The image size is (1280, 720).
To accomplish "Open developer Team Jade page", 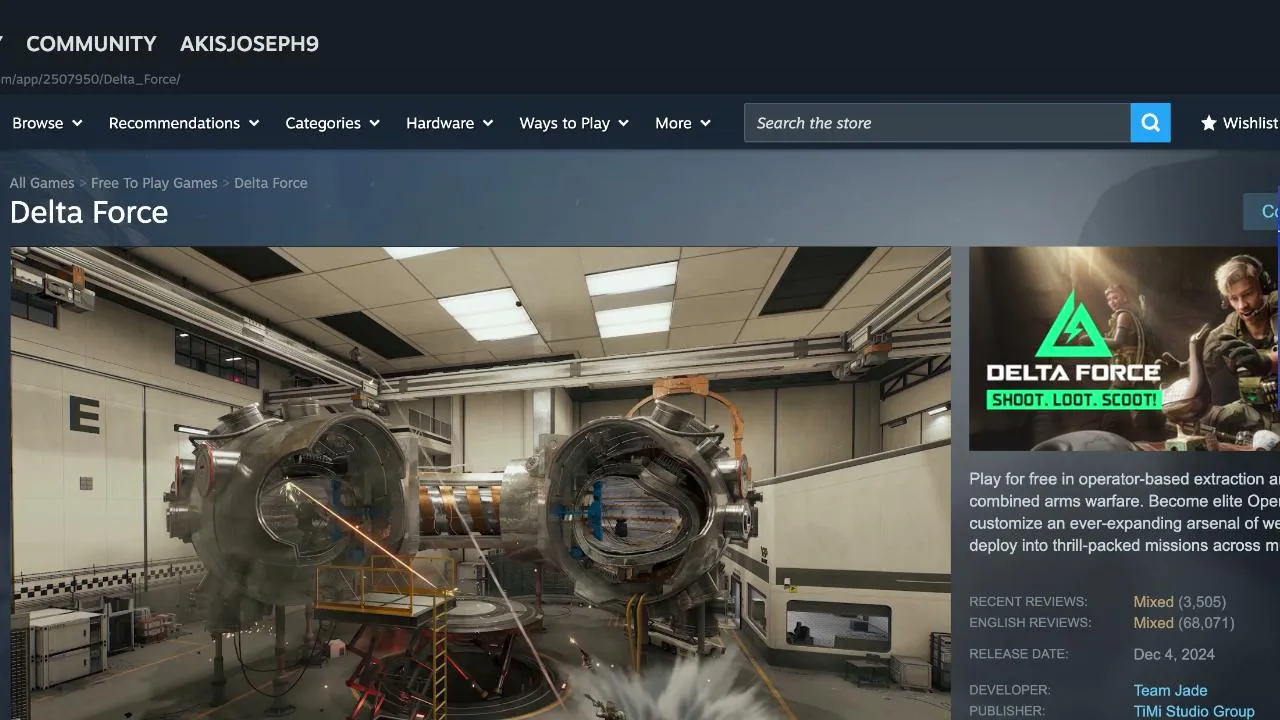I will point(1170,690).
